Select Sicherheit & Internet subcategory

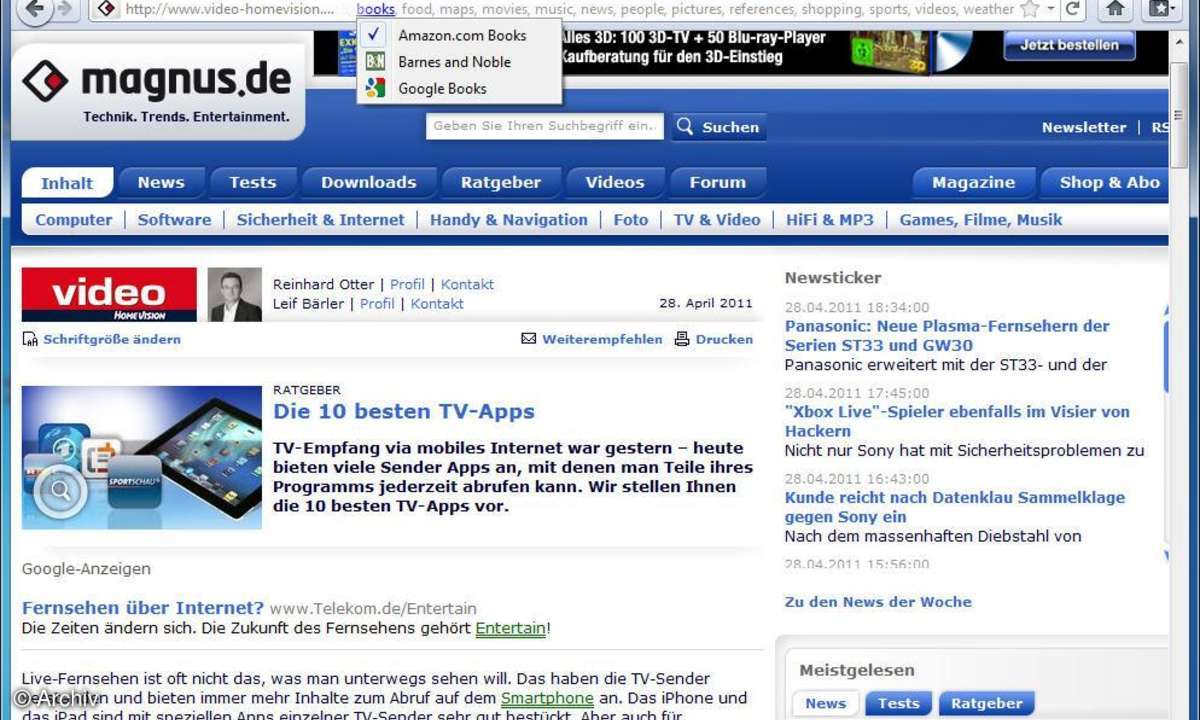pyautogui.click(x=321, y=220)
